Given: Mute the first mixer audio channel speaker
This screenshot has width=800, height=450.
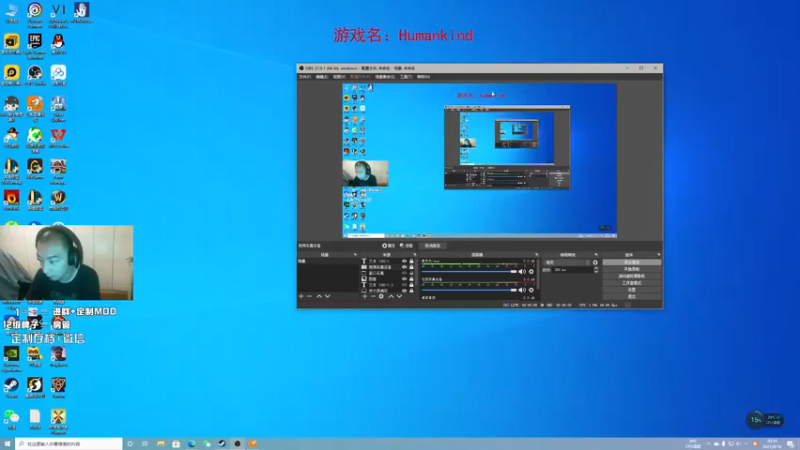Looking at the screenshot, I should pyautogui.click(x=522, y=271).
